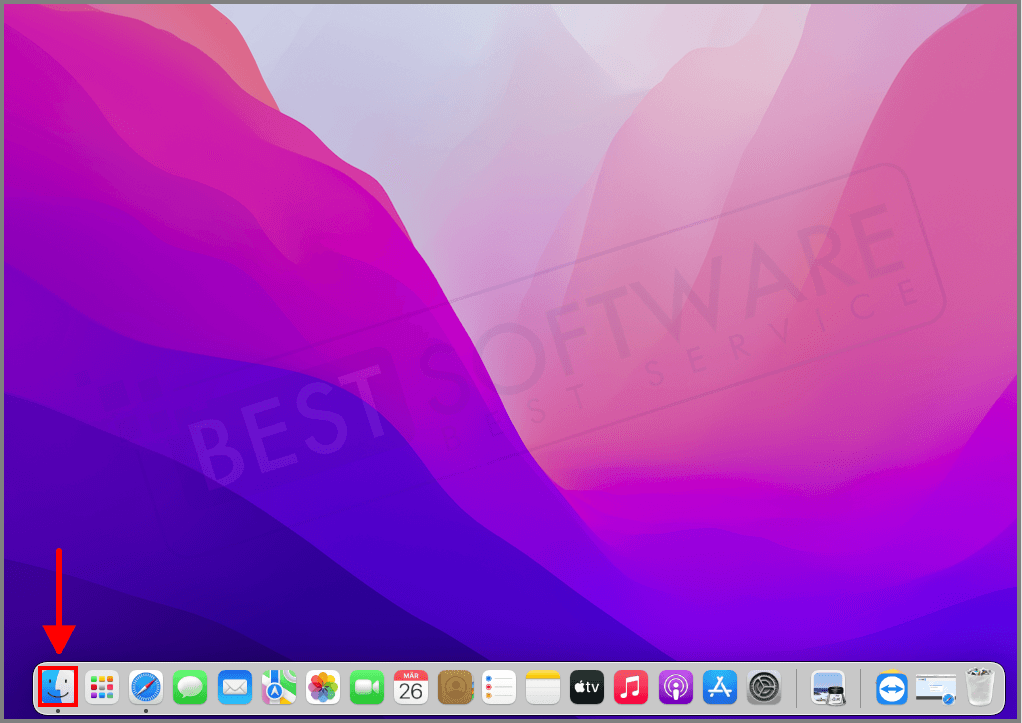
Task: Open the Photos app
Action: [322, 687]
